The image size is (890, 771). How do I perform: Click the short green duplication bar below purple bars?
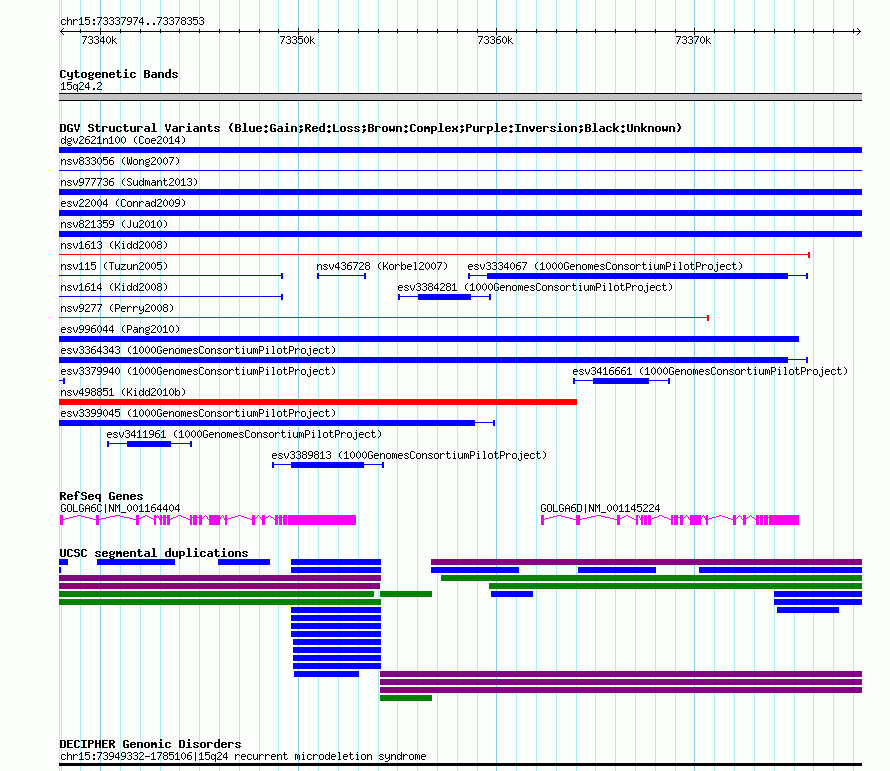click(406, 698)
